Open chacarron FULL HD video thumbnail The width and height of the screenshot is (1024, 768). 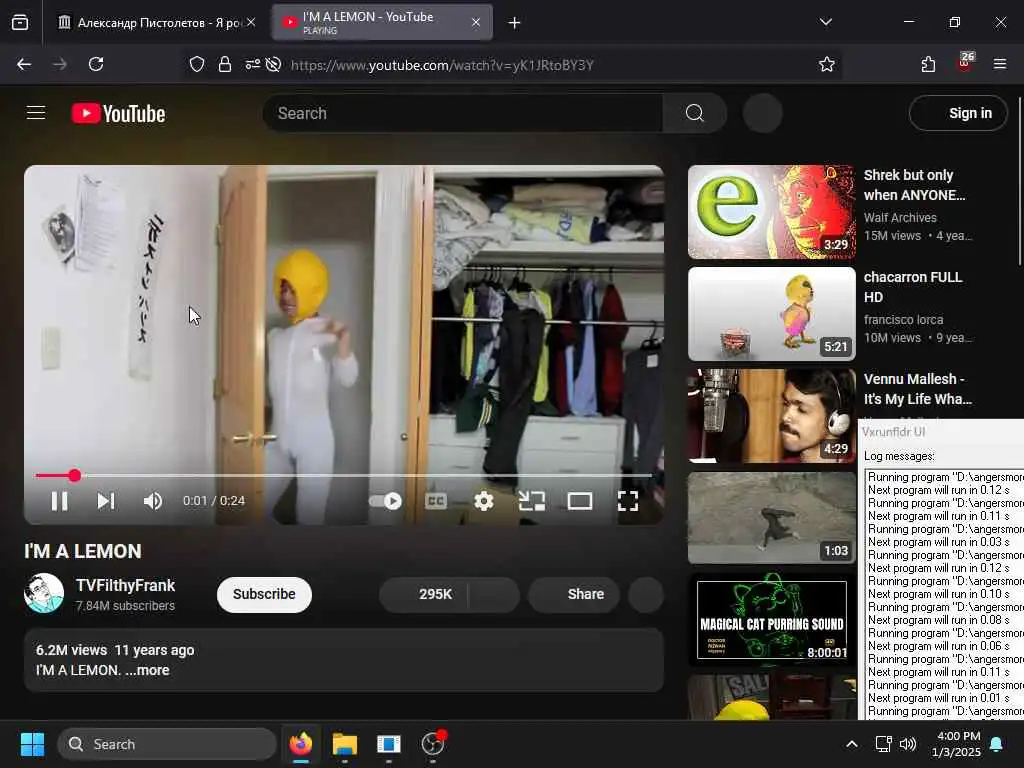coord(771,313)
